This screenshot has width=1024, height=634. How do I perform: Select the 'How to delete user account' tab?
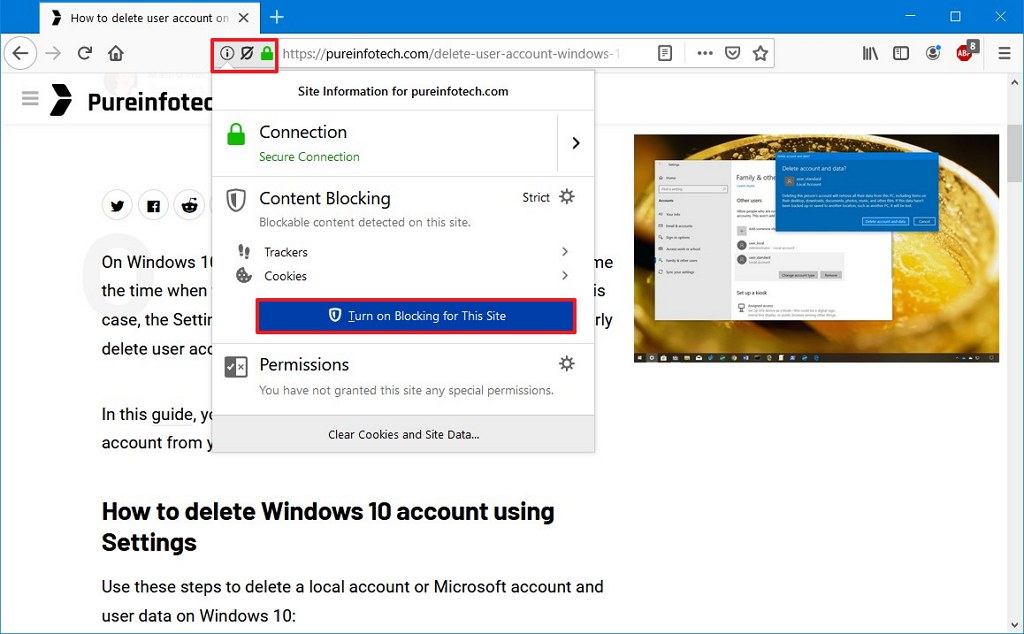140,17
